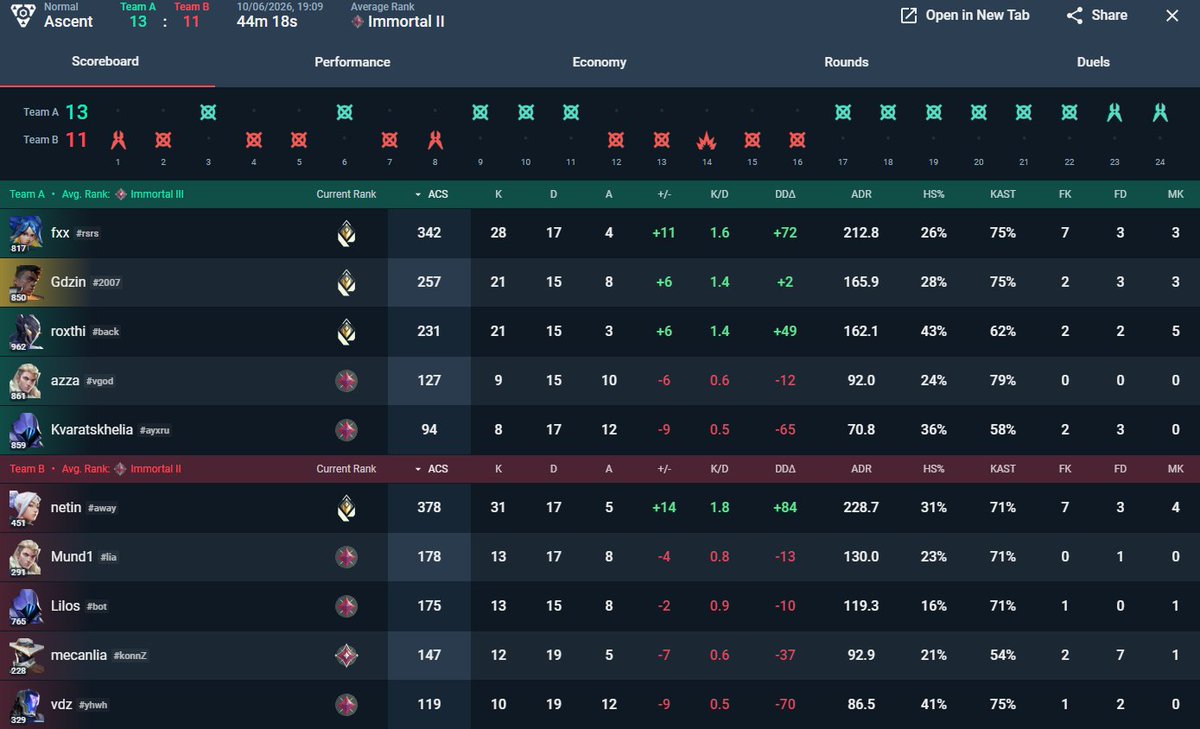
Task: Click fxx Radiant rank icon
Action: [346, 233]
